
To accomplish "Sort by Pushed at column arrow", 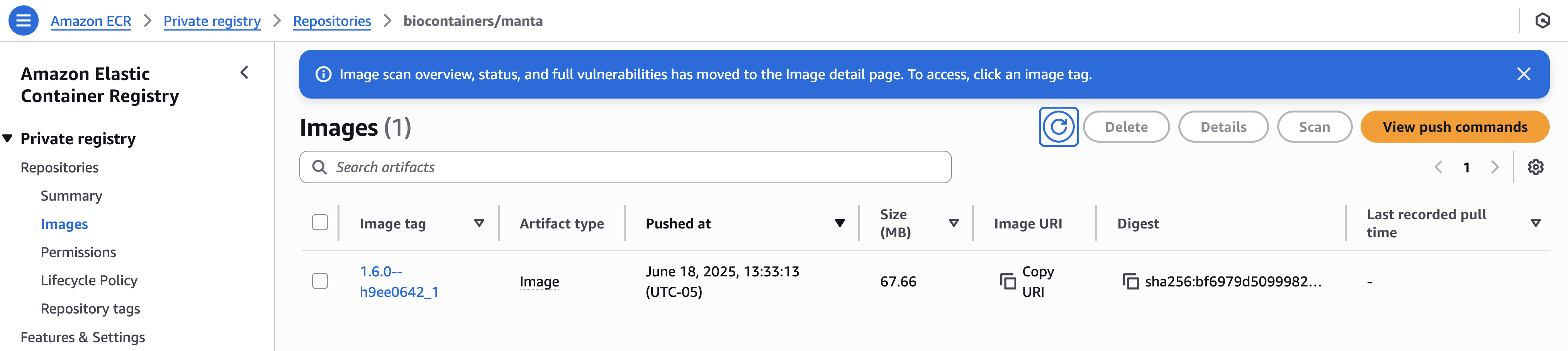I will tap(839, 223).
